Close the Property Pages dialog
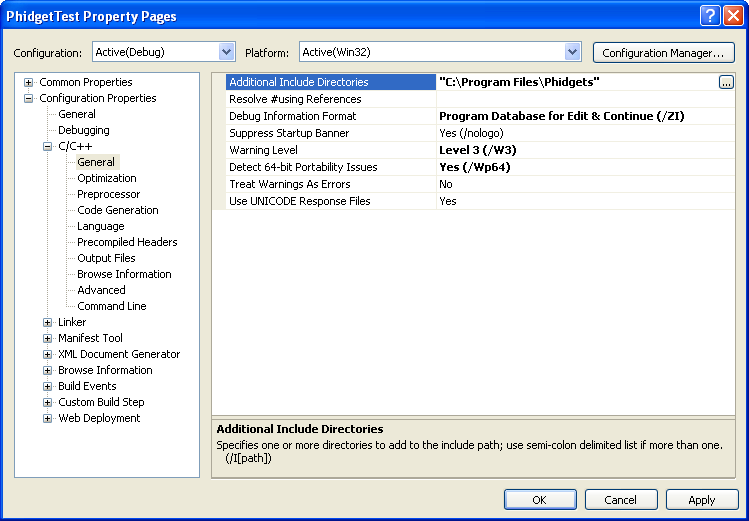 click(x=733, y=16)
